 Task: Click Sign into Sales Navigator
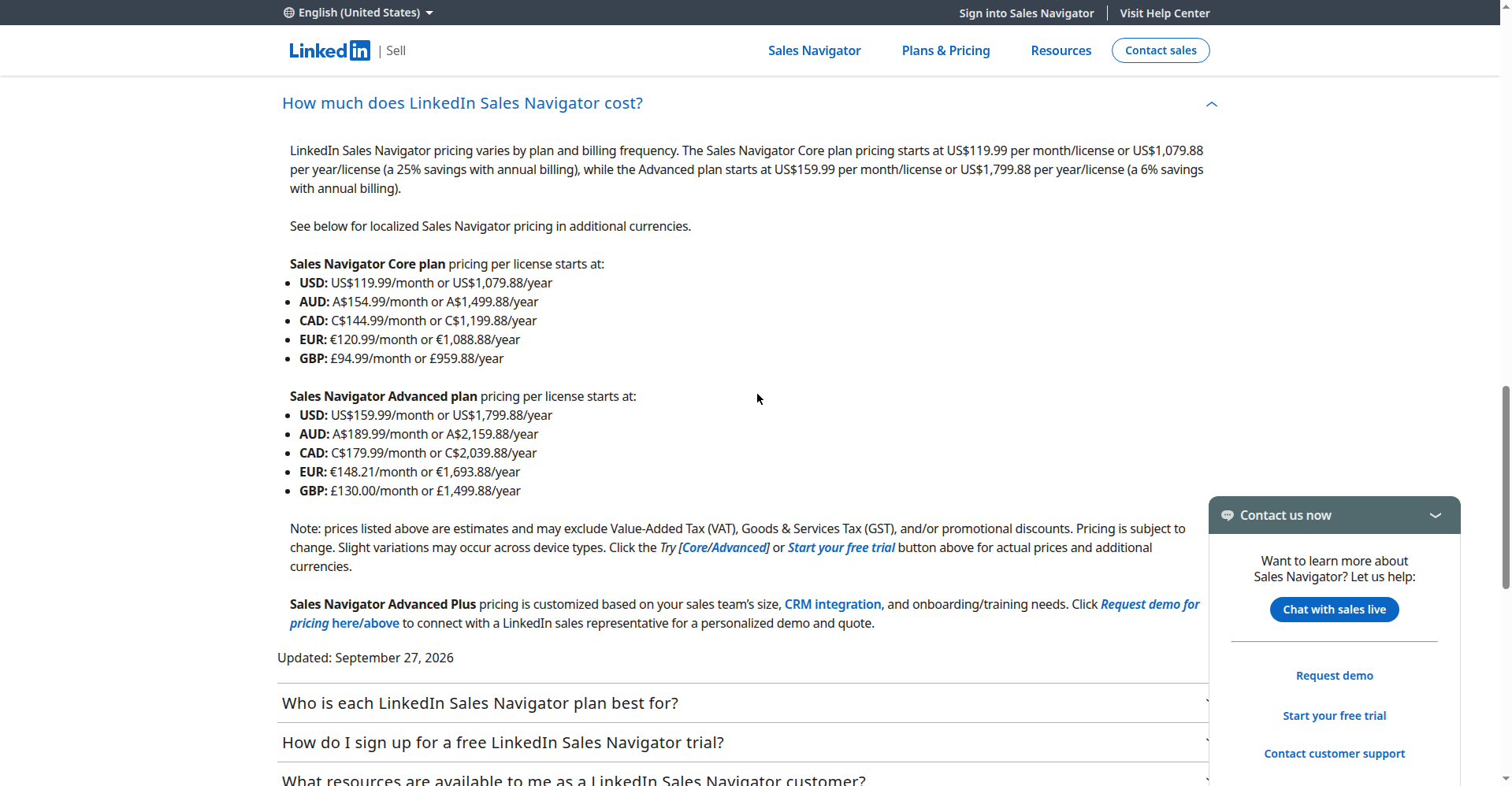tap(1027, 13)
